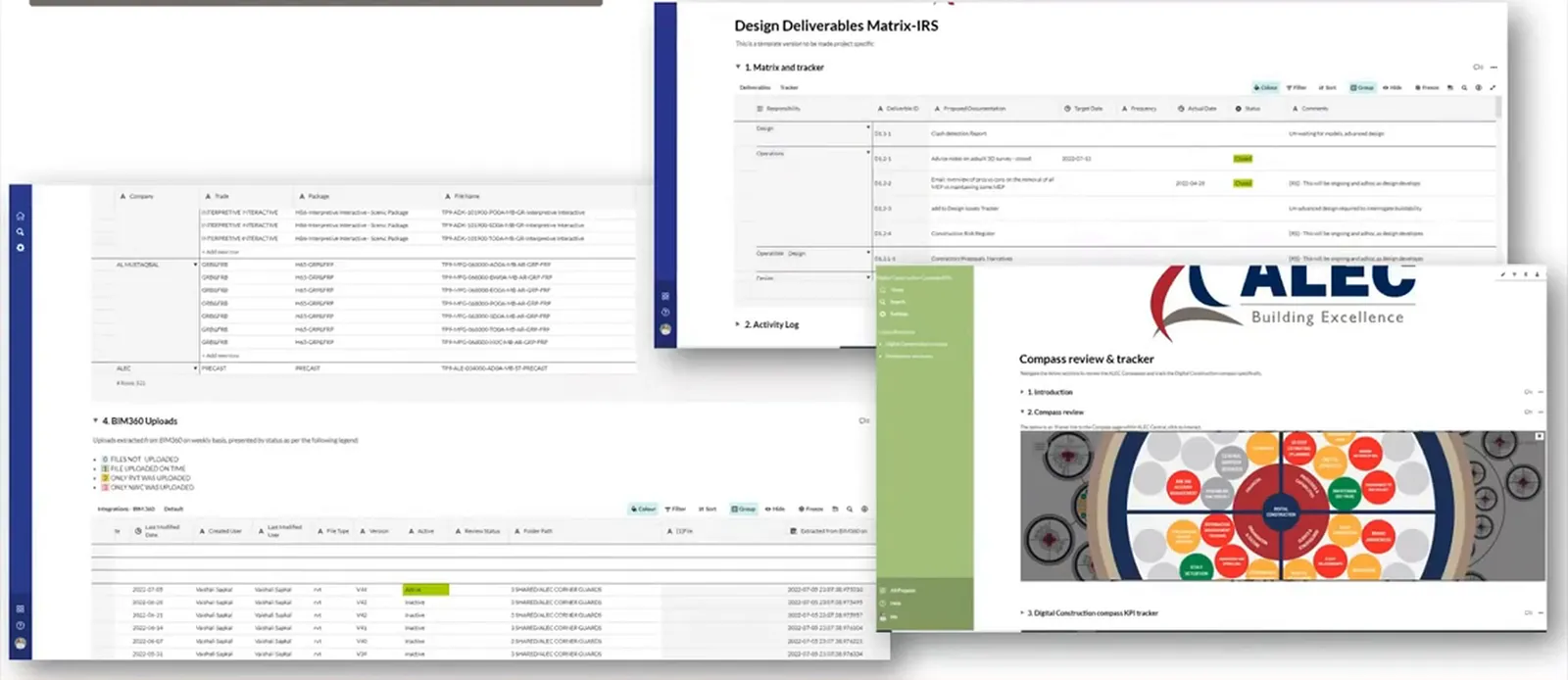Click Colour button in Matrix and tracker toolbar

(1266, 88)
